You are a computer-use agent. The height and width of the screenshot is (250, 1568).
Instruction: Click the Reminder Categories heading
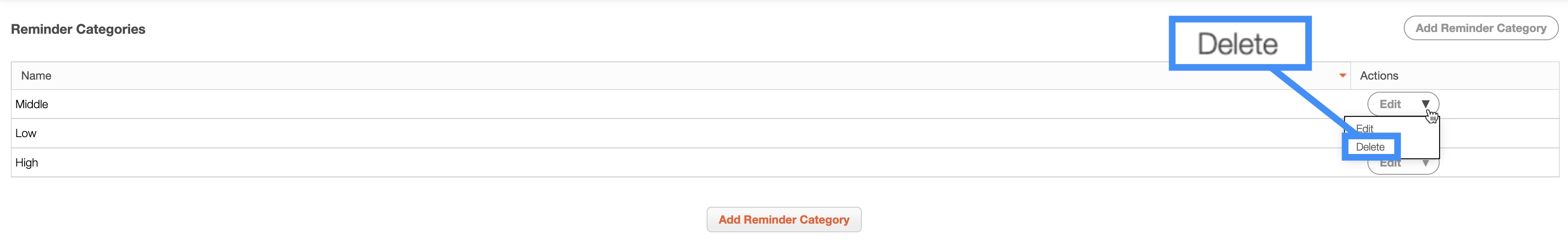pyautogui.click(x=78, y=29)
